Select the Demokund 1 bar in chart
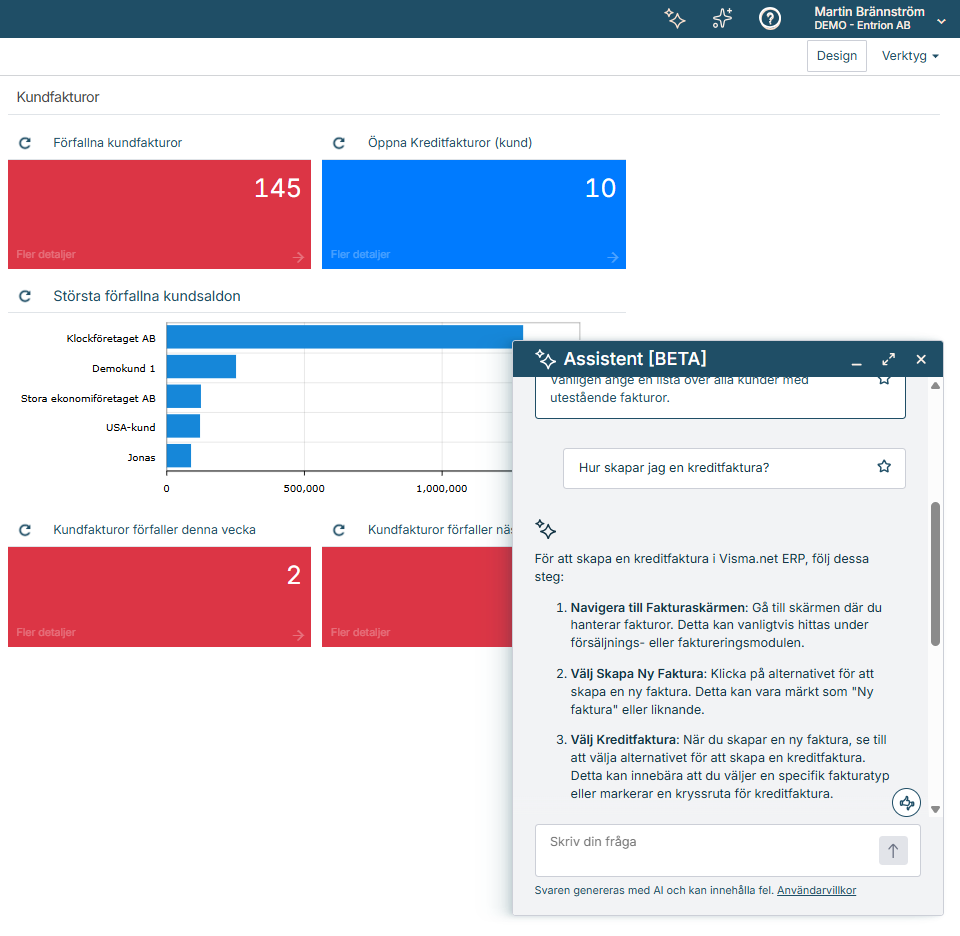The image size is (960, 936). (201, 367)
